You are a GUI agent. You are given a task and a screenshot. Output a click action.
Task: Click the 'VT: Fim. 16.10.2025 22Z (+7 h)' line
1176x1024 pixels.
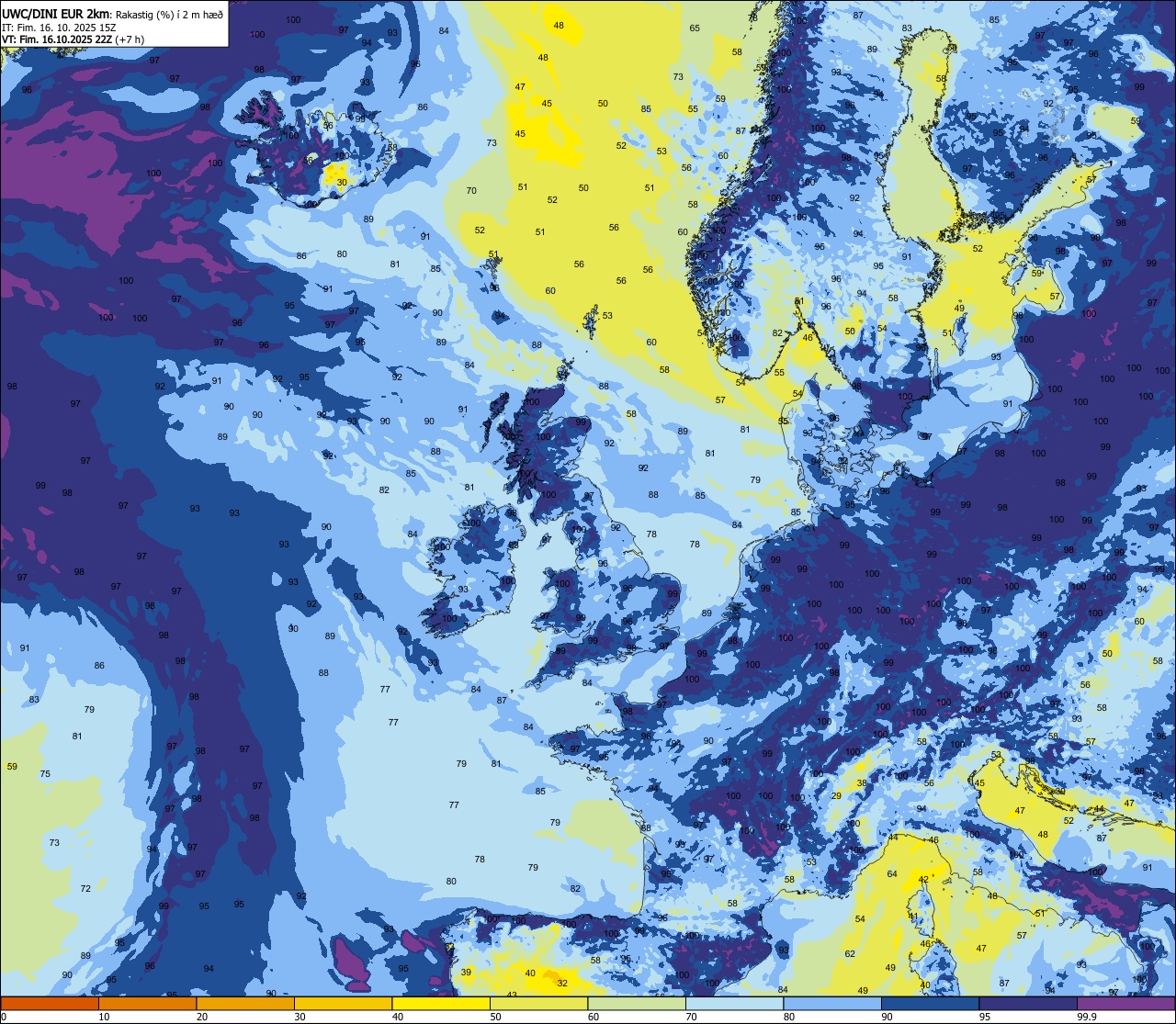[73, 40]
